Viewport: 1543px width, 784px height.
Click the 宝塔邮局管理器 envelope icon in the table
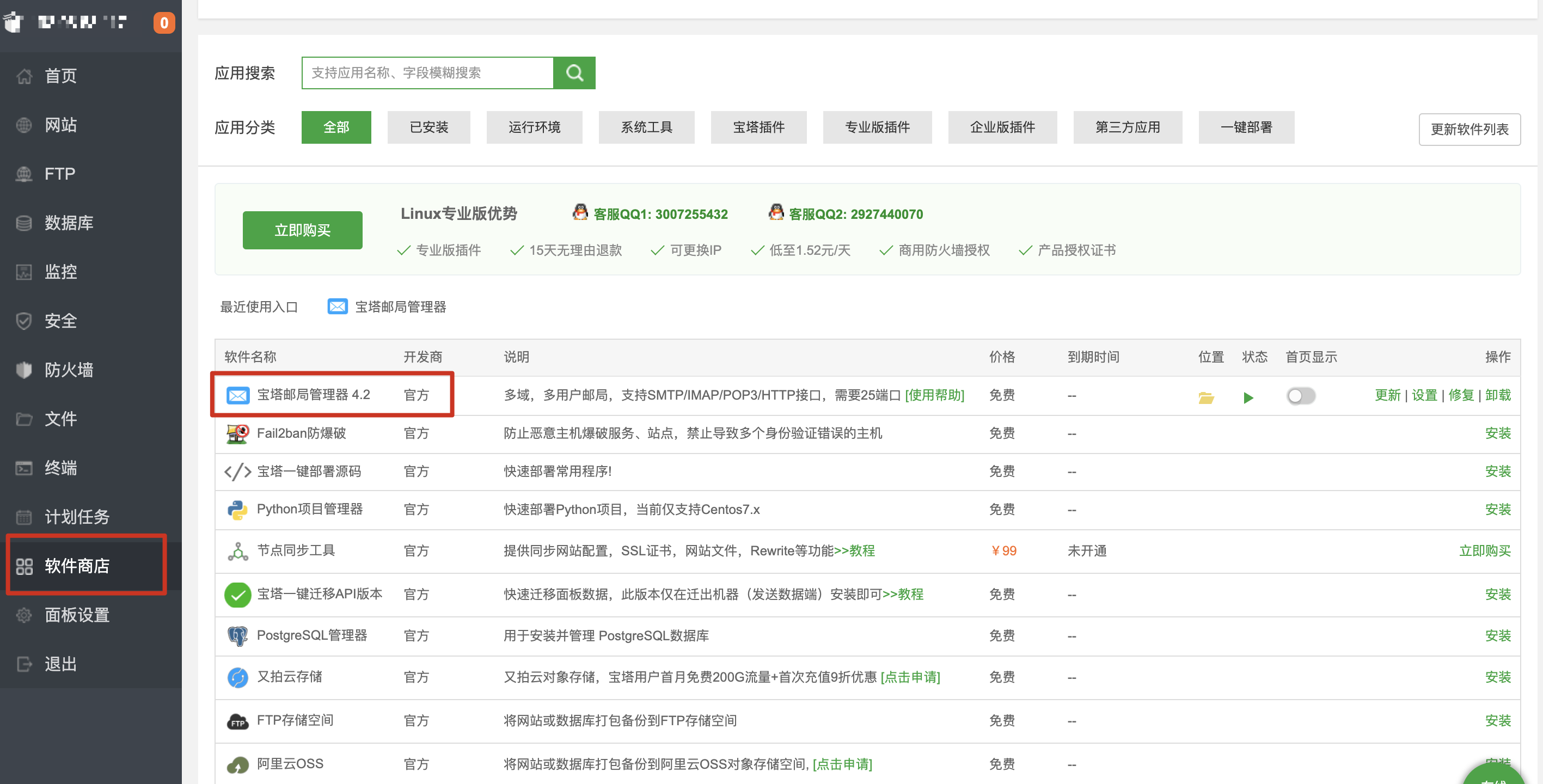(238, 395)
